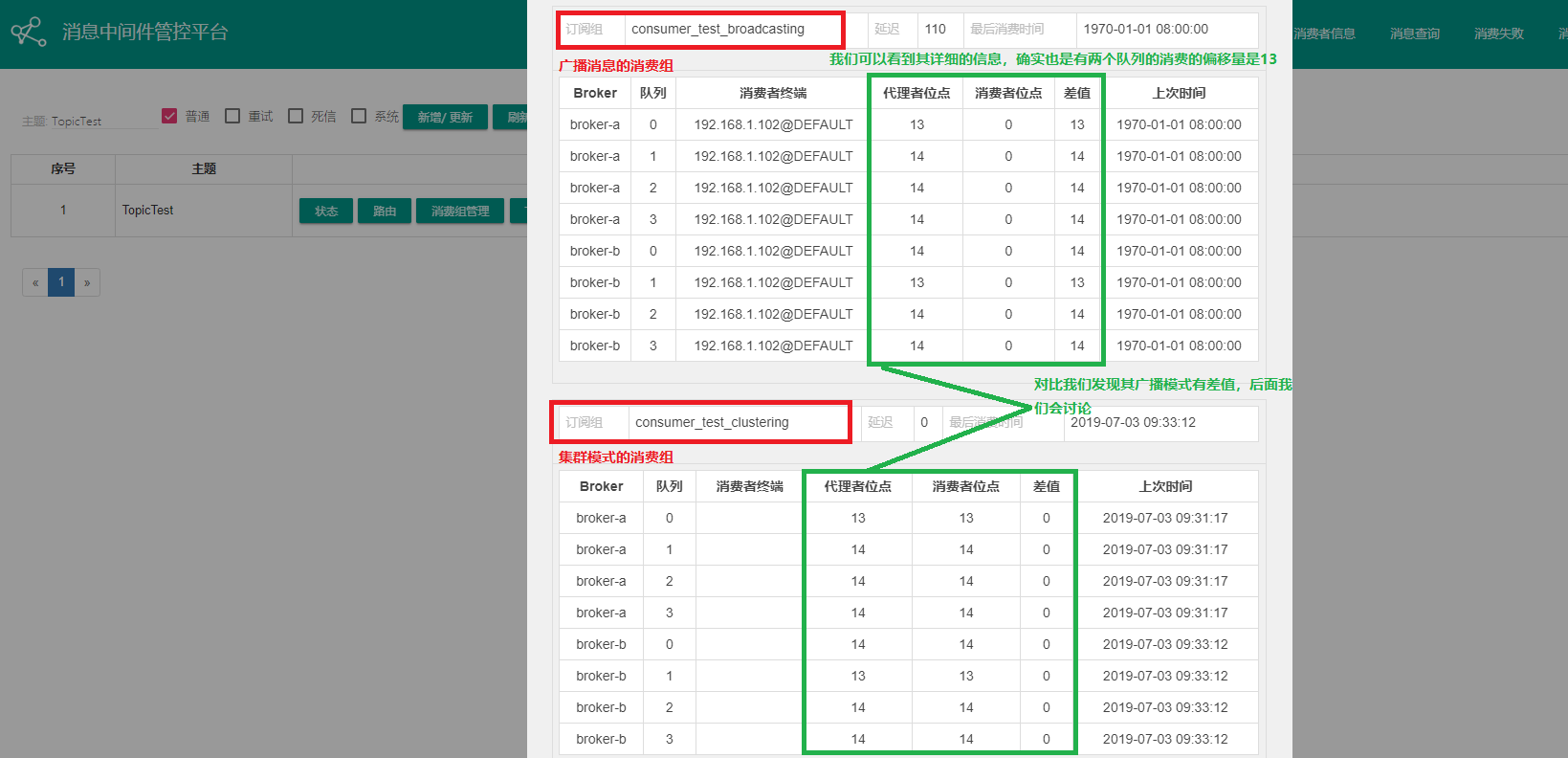Toggle the 普通 checkbox

(169, 116)
